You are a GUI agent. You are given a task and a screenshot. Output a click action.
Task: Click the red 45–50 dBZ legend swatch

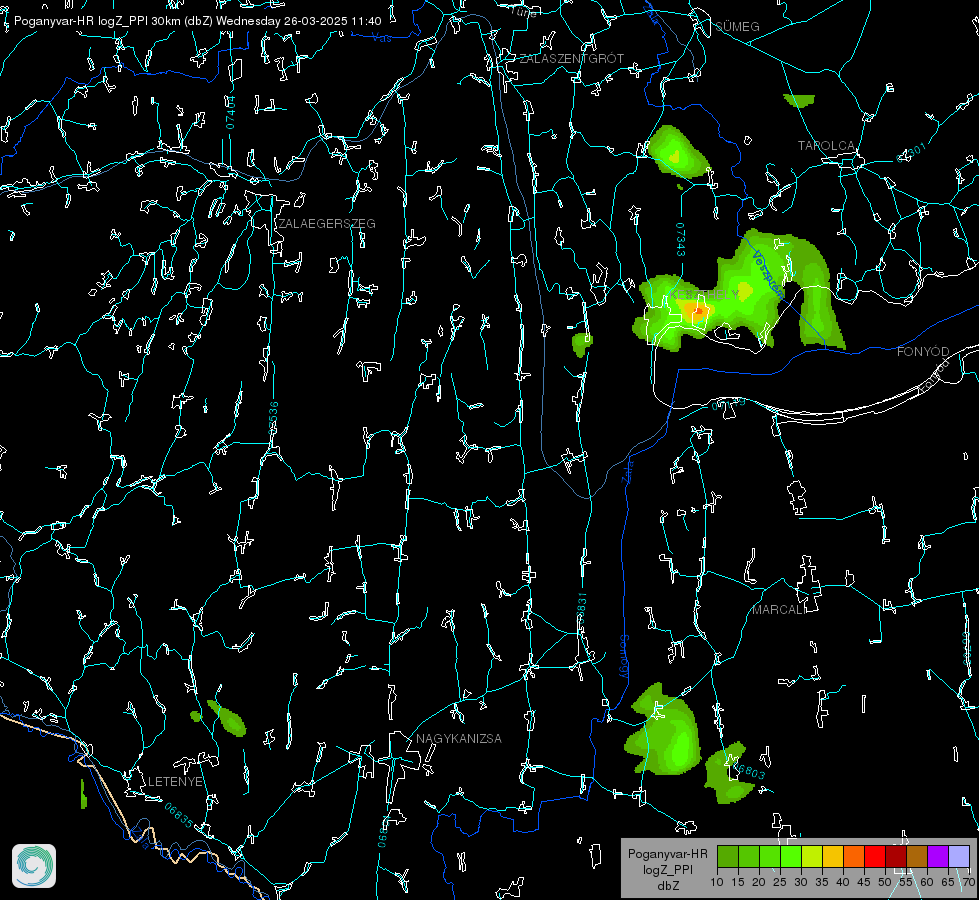(875, 856)
